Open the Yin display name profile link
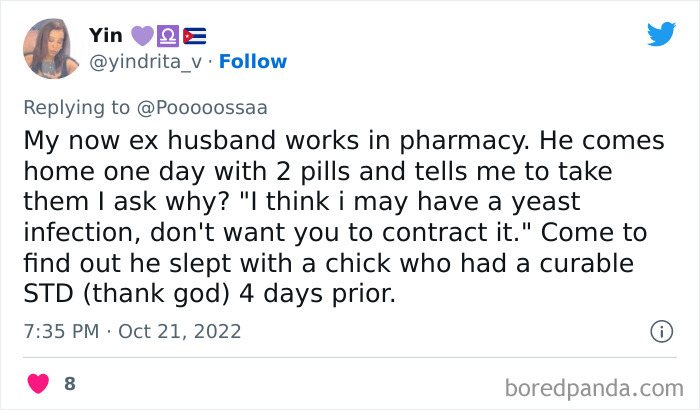 106,36
